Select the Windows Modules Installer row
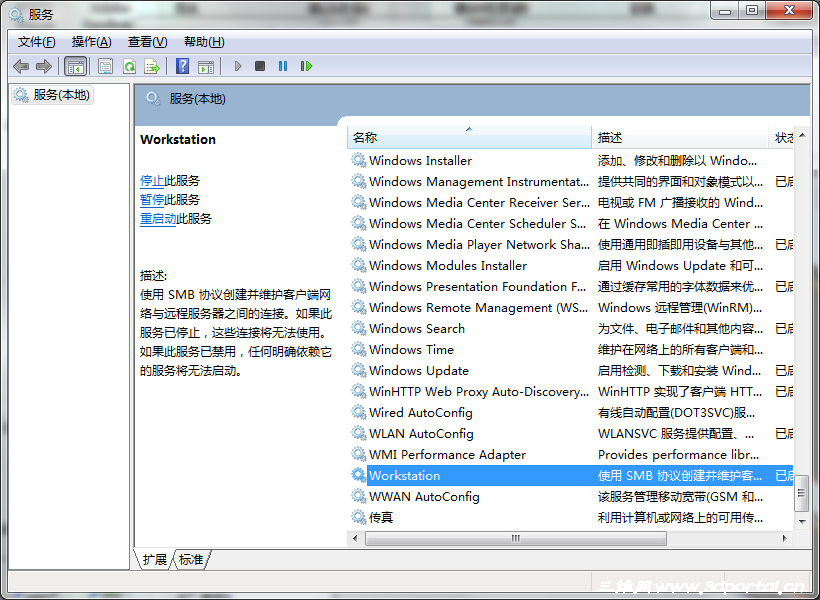This screenshot has height=600, width=820. coord(571,265)
